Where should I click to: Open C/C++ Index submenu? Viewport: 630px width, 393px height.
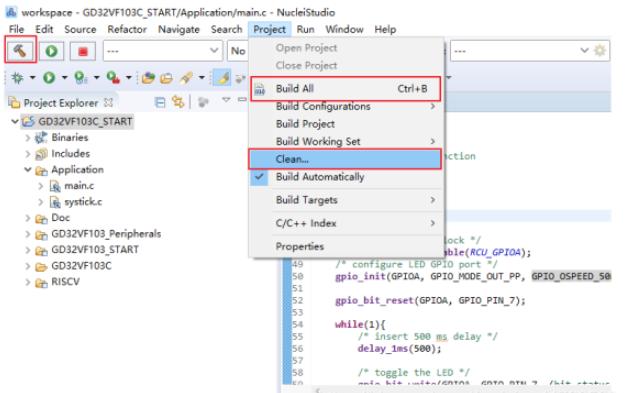[x=346, y=223]
